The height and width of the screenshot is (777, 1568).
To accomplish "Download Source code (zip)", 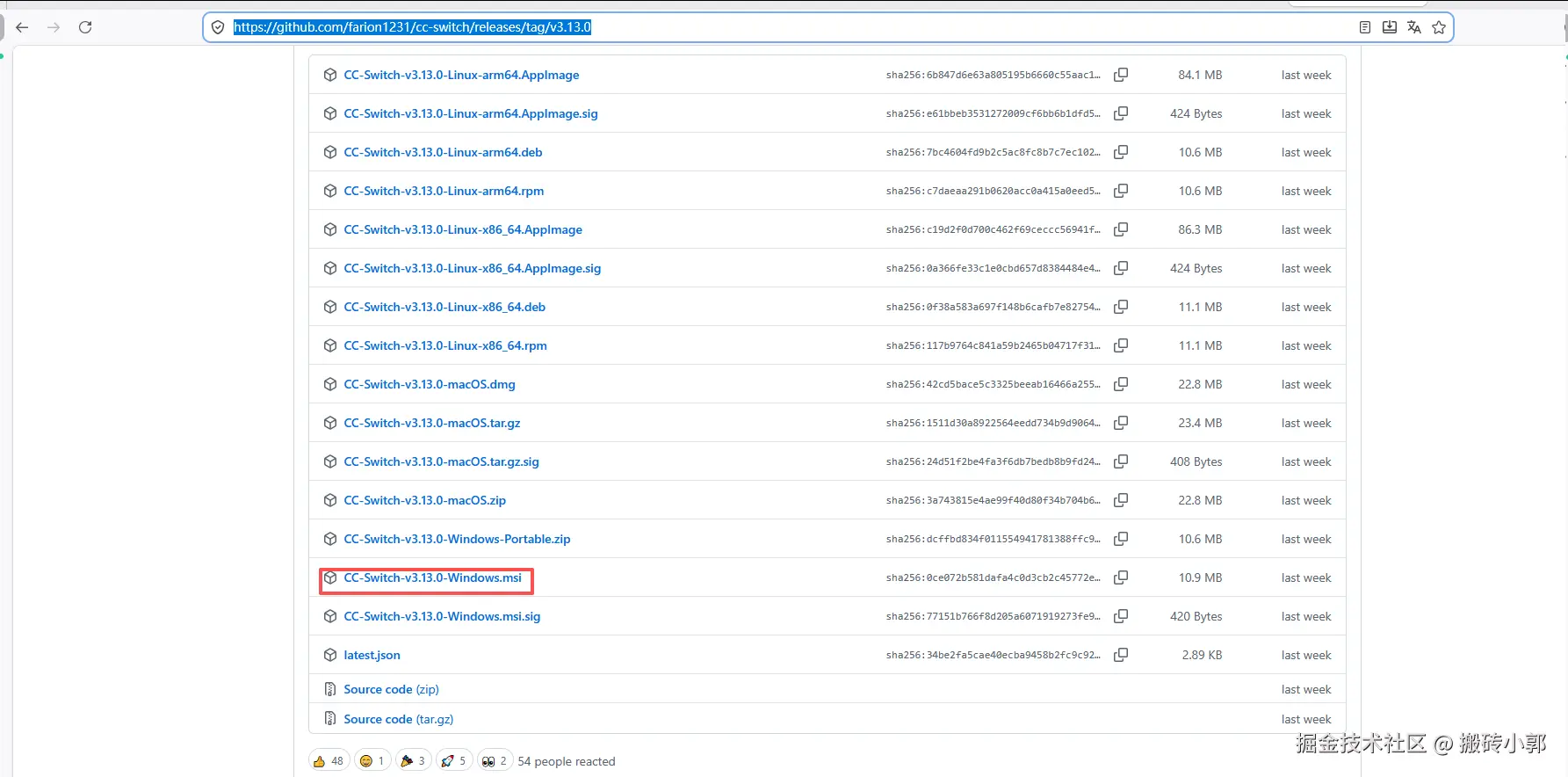I will [391, 689].
